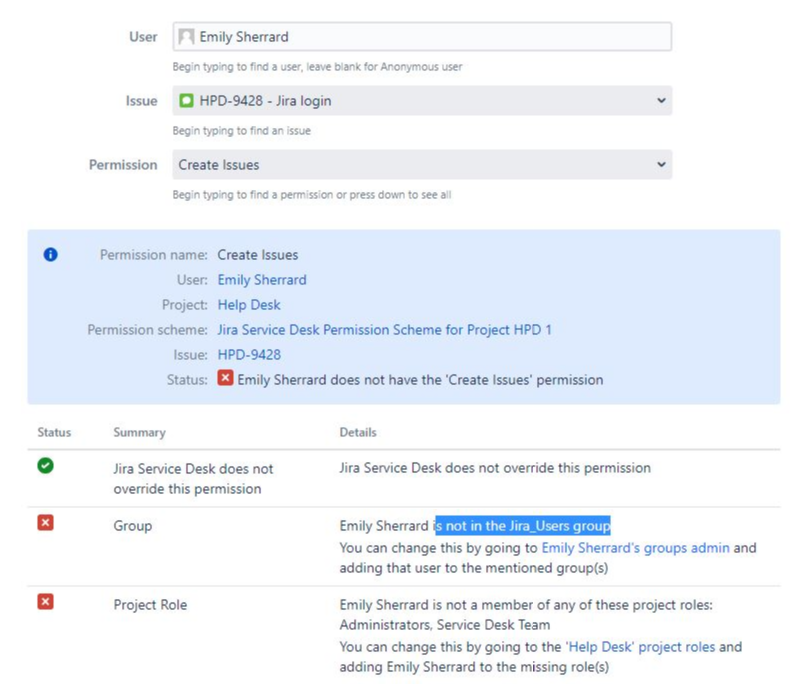792x687 pixels.
Task: Click the Project Role summary cell
Action: click(150, 605)
